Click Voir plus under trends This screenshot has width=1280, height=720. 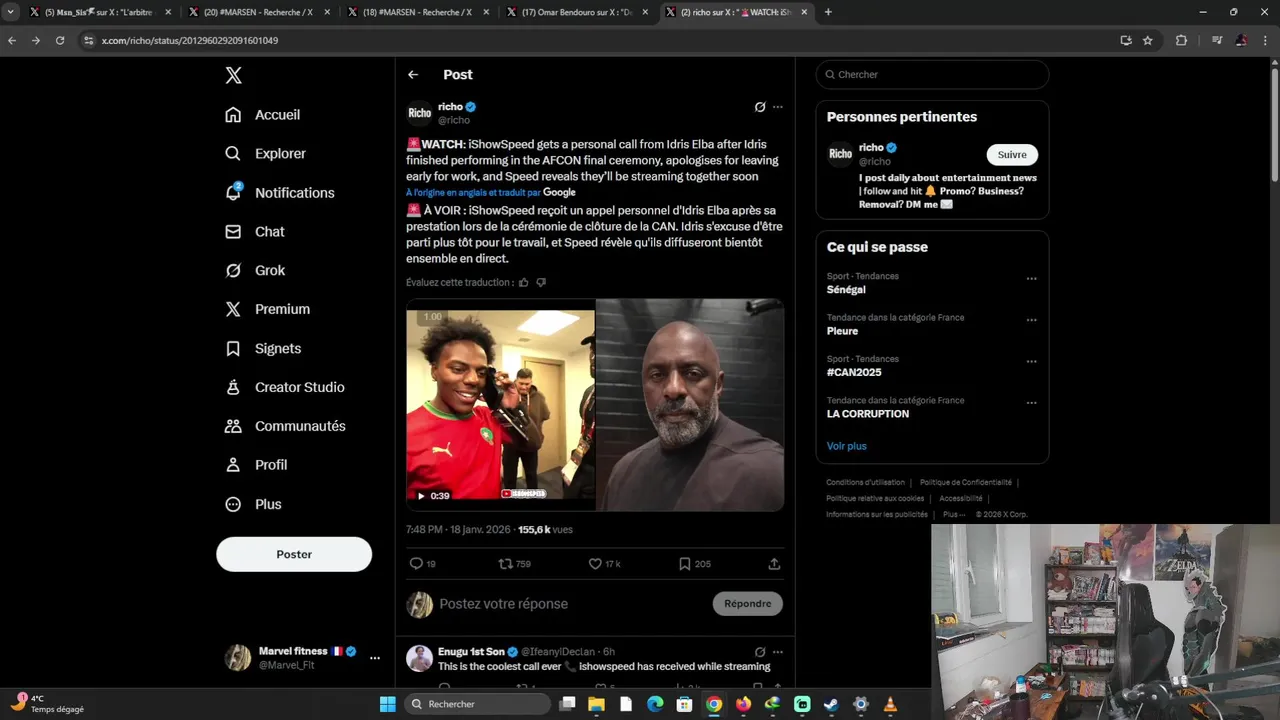pyautogui.click(x=846, y=446)
